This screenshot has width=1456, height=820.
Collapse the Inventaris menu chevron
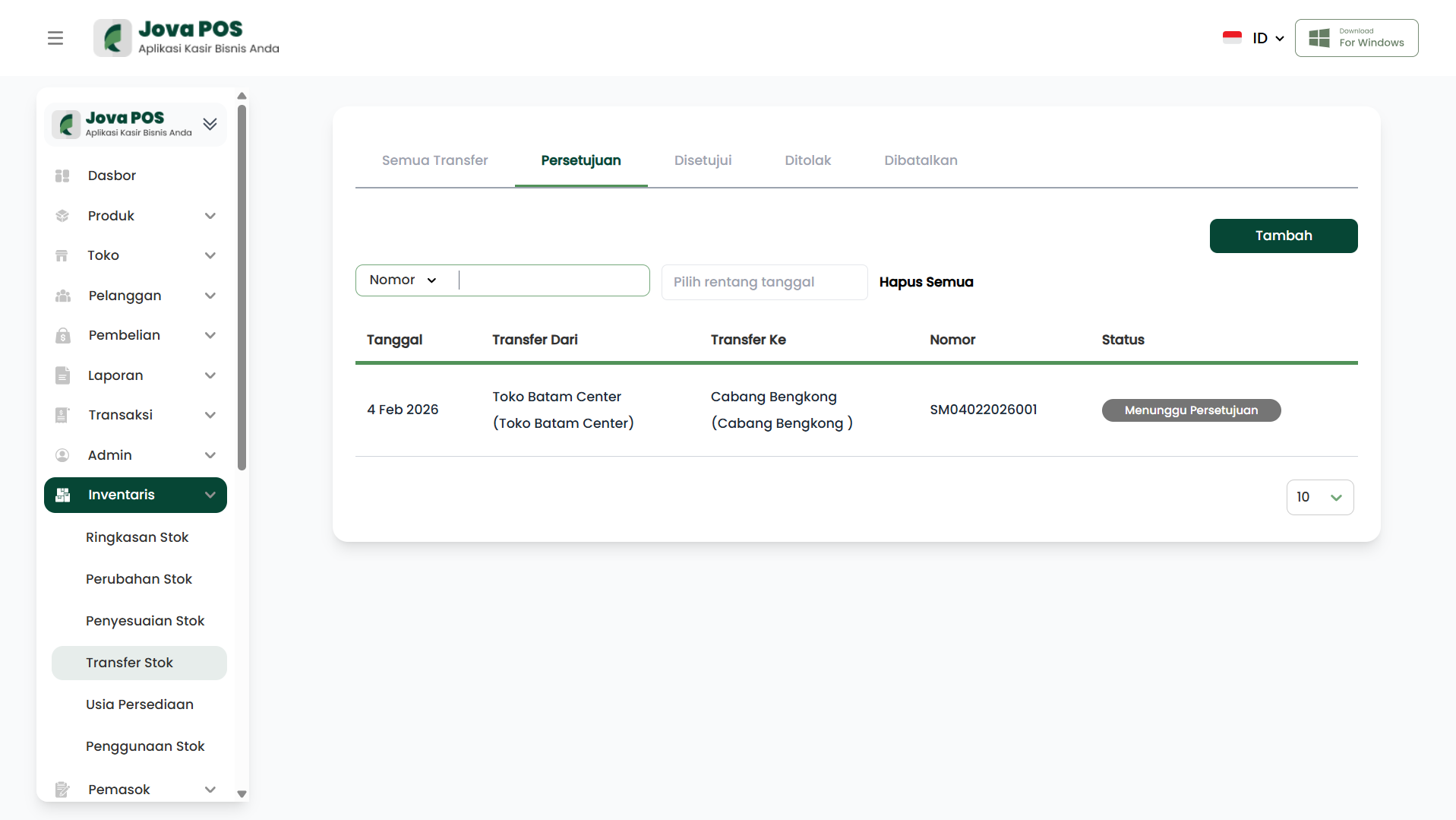(210, 495)
